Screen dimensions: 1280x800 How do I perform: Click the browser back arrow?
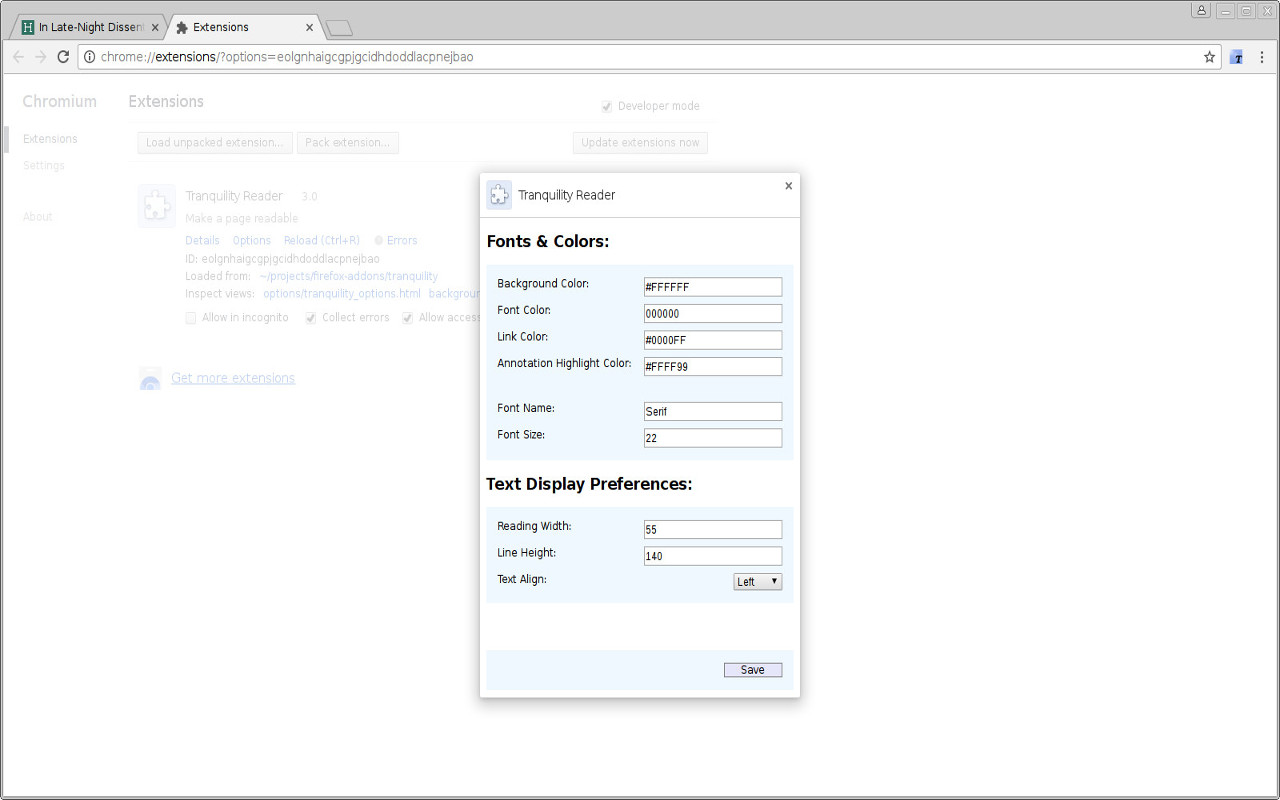click(18, 57)
